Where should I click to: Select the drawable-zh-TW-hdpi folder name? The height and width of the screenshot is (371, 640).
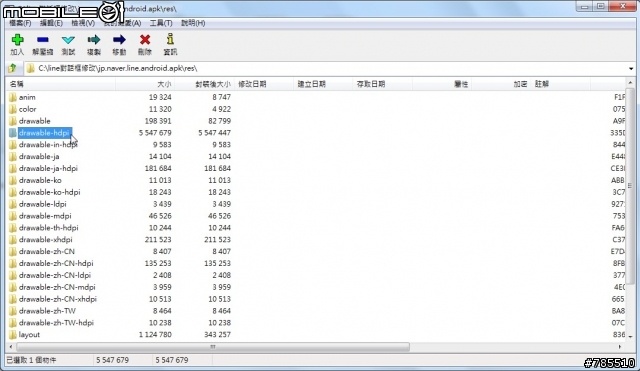coord(56,322)
